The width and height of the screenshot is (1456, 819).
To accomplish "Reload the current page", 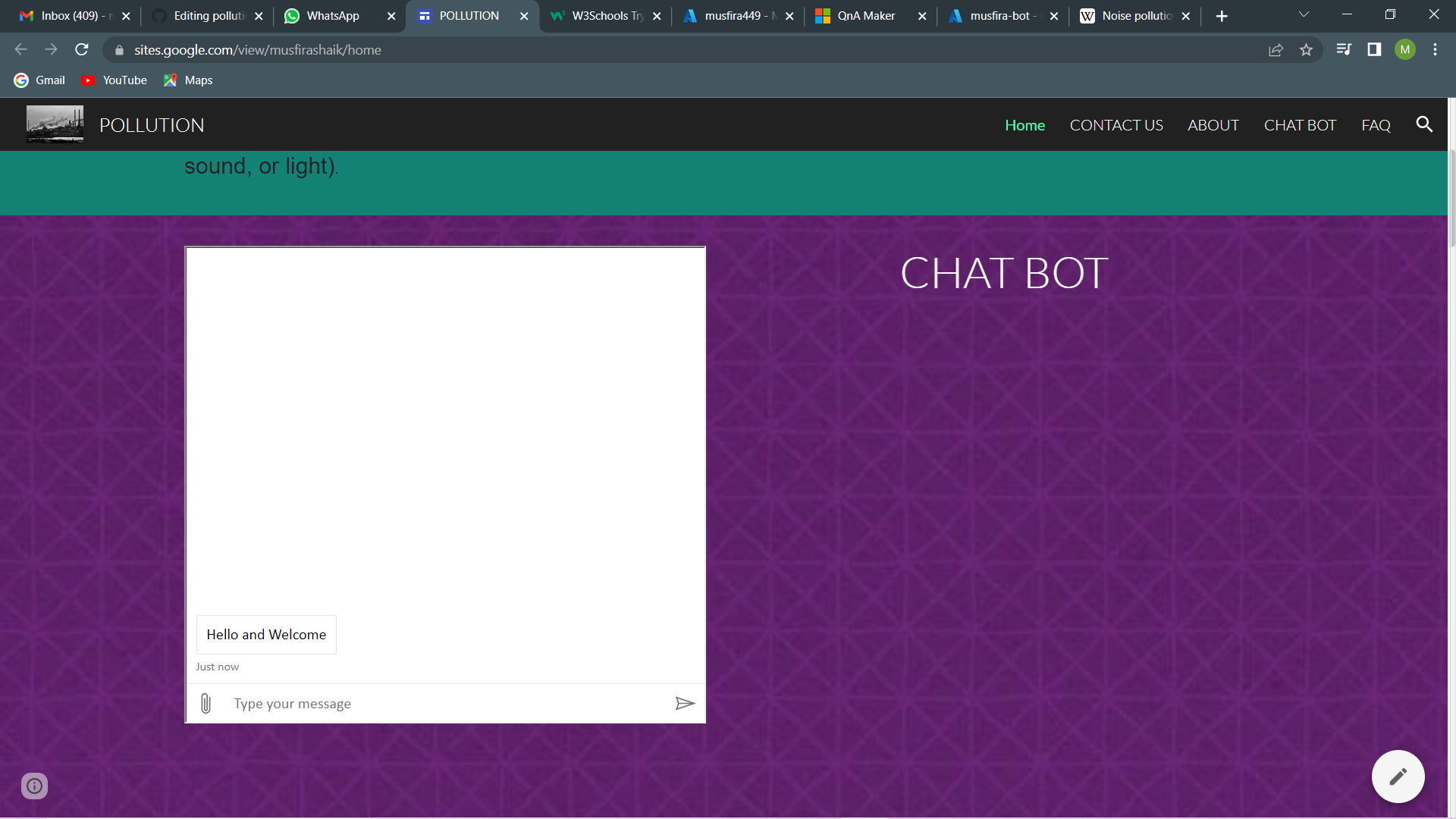I will 81,49.
